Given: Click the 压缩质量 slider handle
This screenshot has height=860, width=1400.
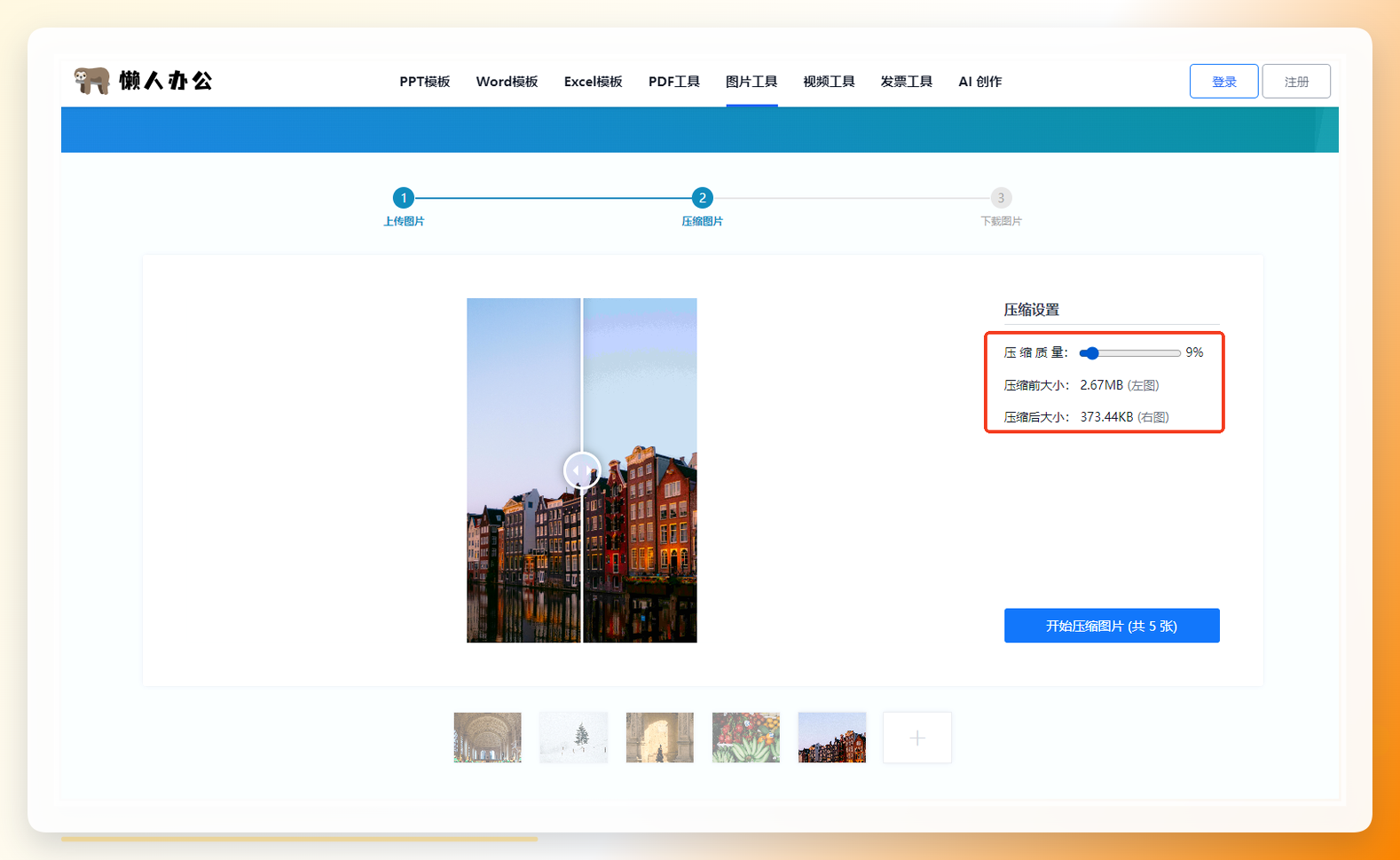Looking at the screenshot, I should tap(1092, 353).
